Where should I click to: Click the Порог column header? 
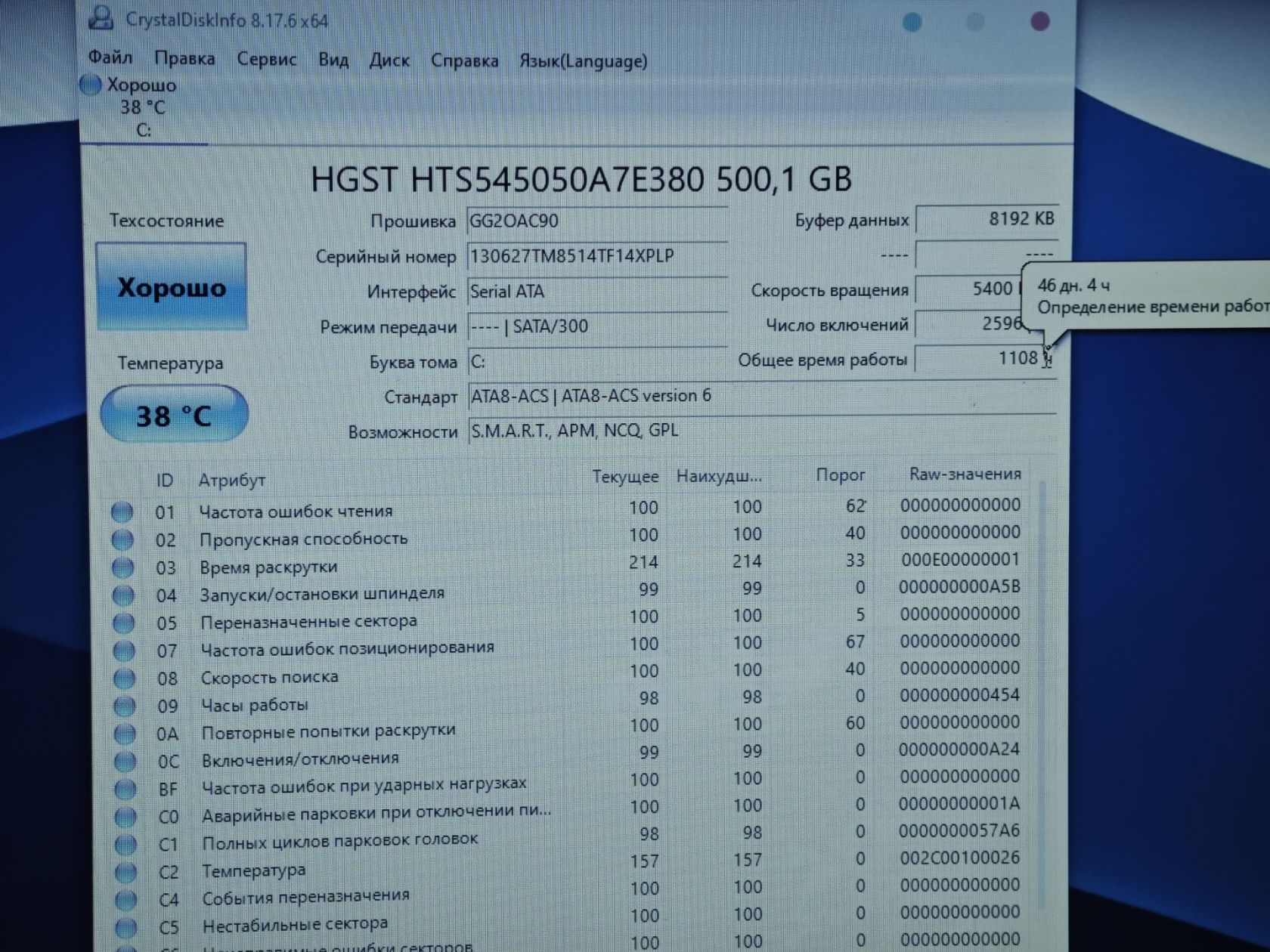coord(841,474)
